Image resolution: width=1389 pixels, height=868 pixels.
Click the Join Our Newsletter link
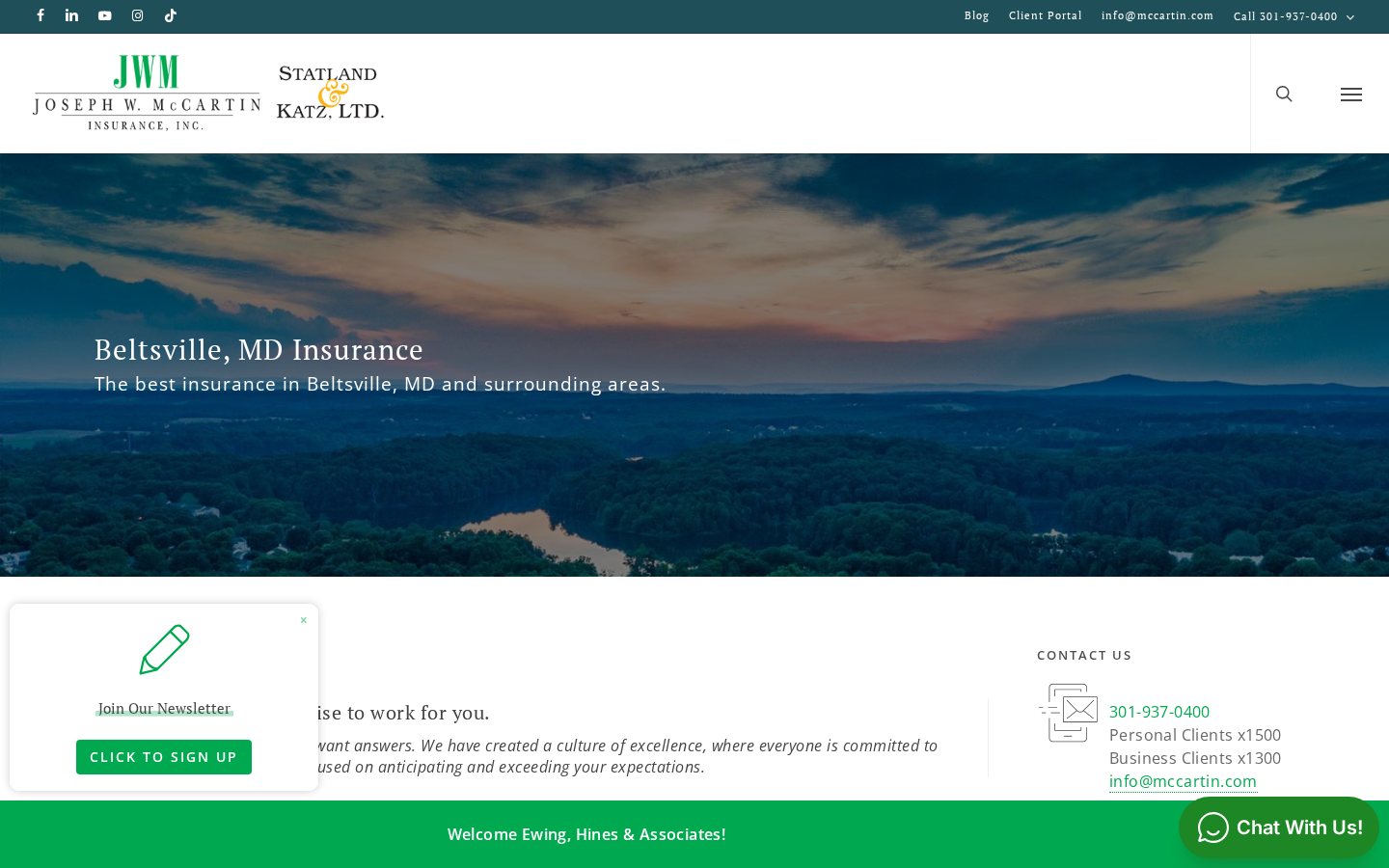tap(164, 709)
